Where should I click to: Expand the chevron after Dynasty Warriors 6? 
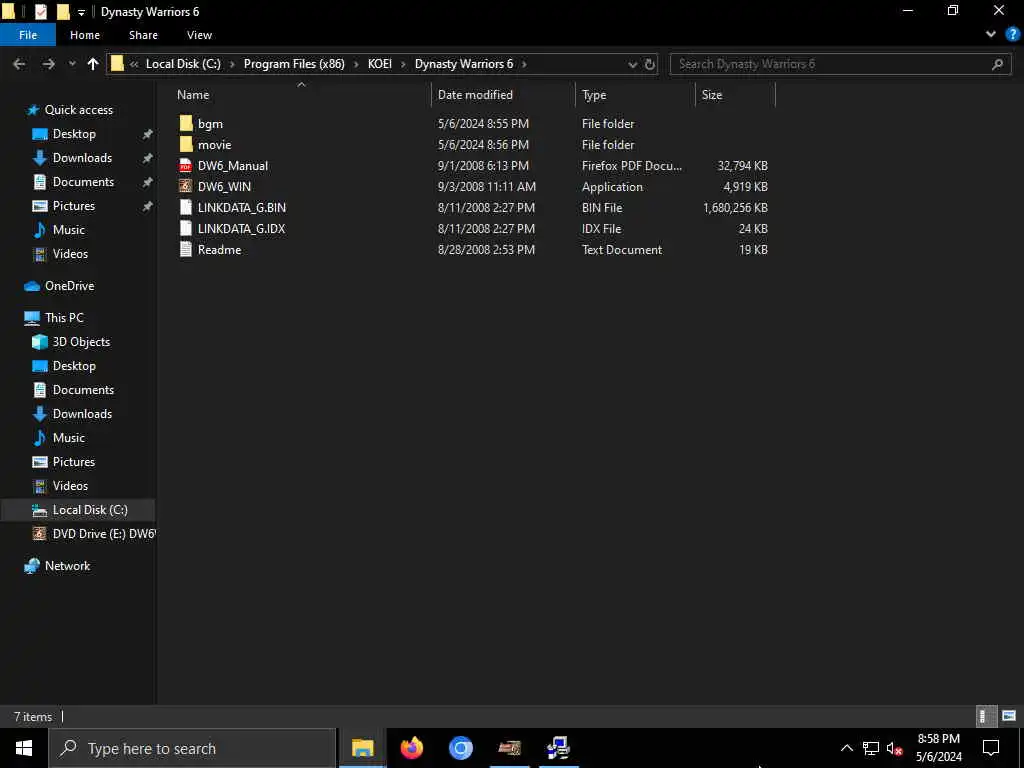(x=524, y=64)
